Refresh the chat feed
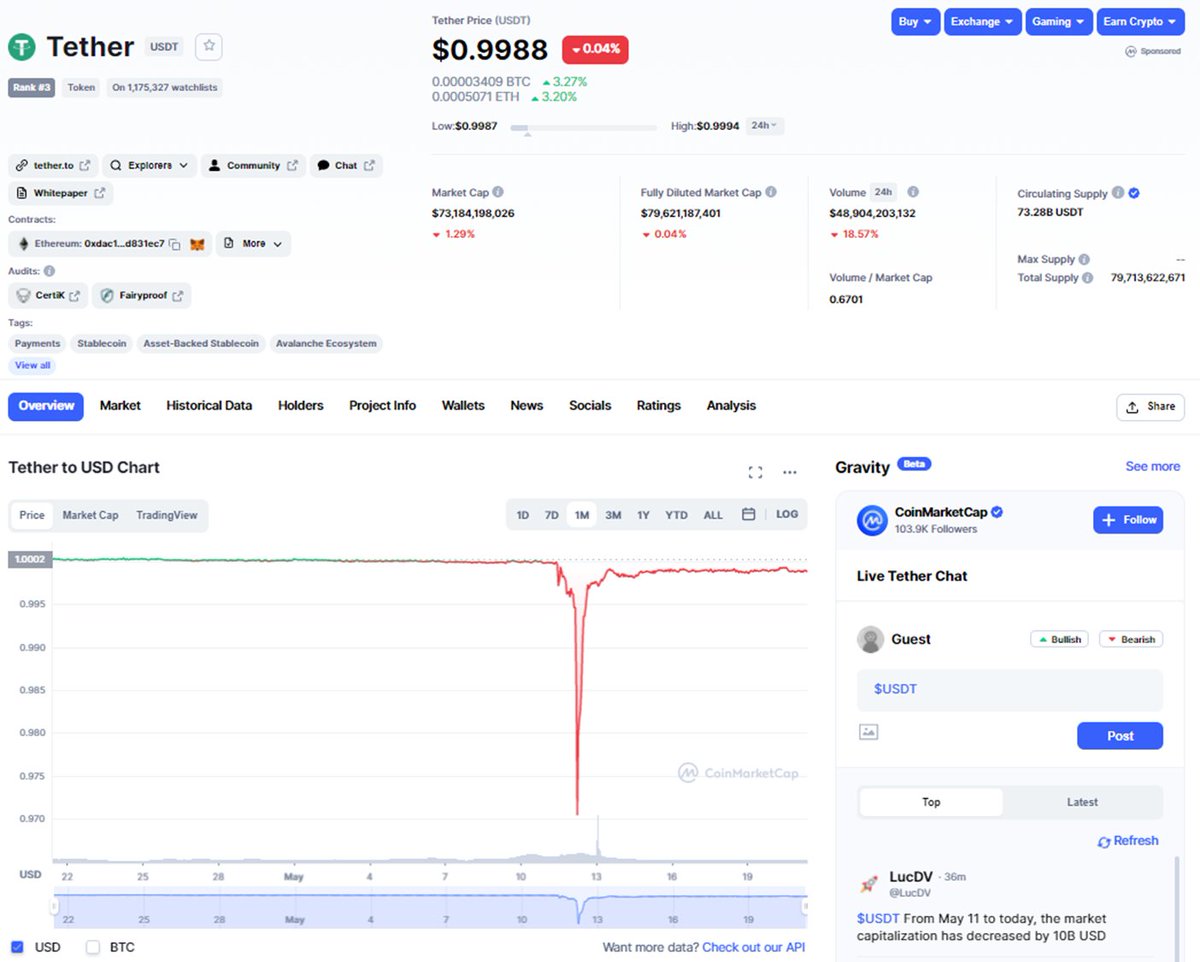Screen dimensions: 1200x962 [1128, 841]
